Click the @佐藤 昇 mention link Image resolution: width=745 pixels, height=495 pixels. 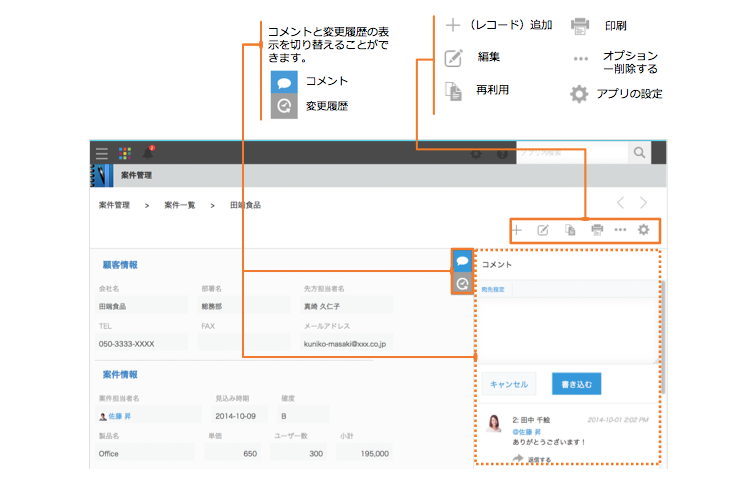[x=529, y=431]
